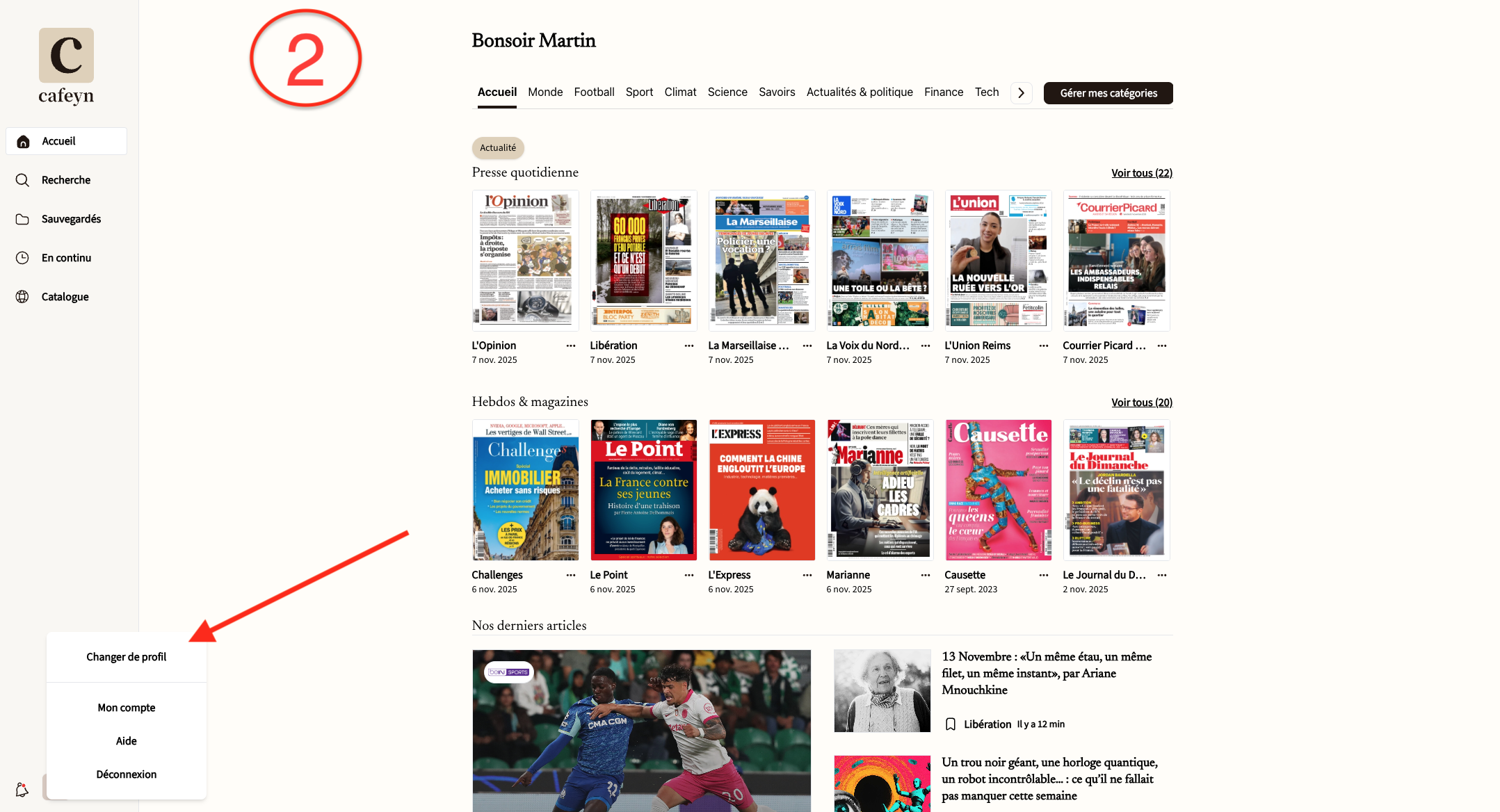Open options menu for L'Opinion
Viewport: 1500px width, 812px height.
click(571, 346)
